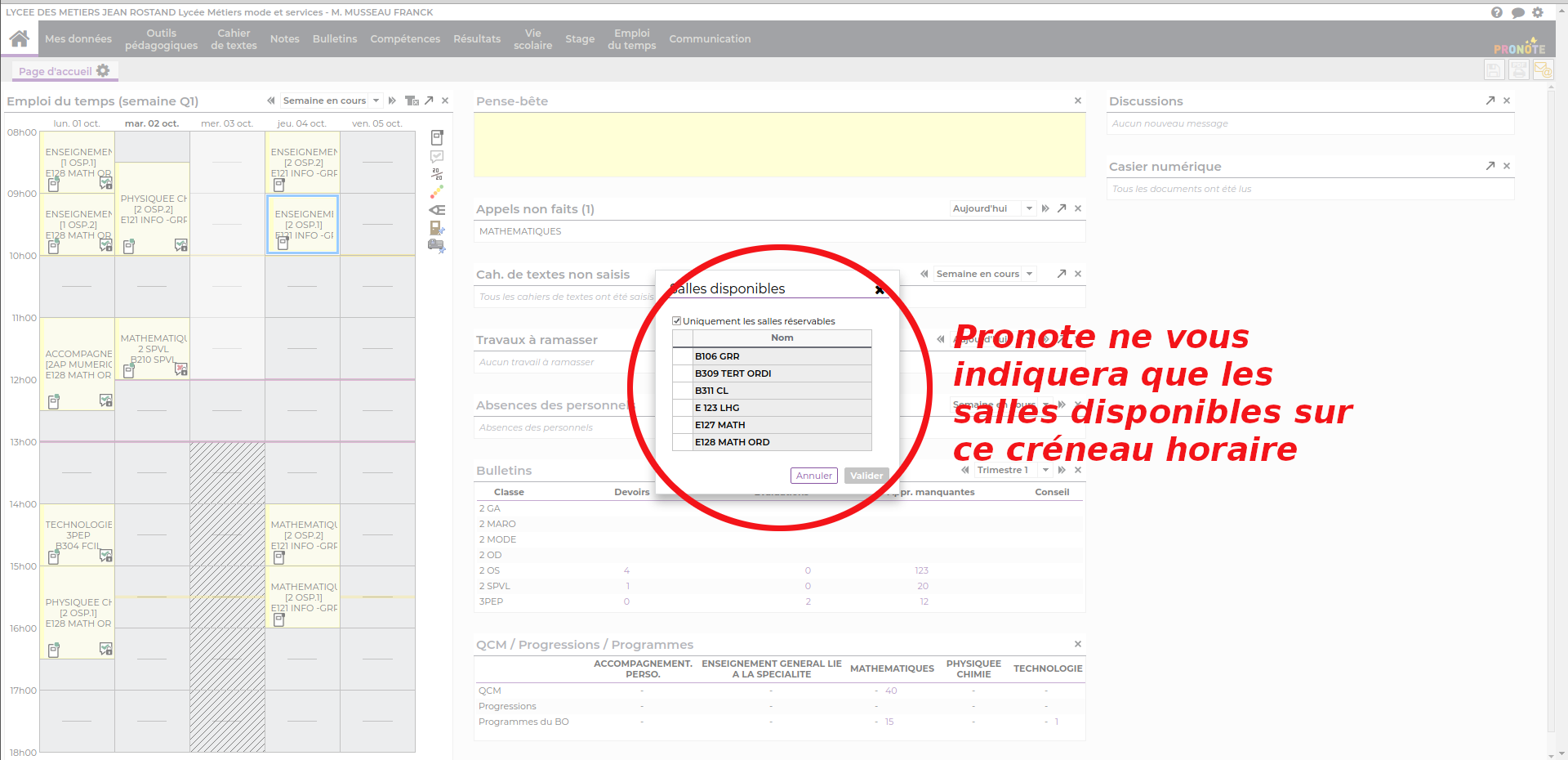1568x760 pixels.
Task: Click the send by email envelope icon
Action: coord(1543,70)
